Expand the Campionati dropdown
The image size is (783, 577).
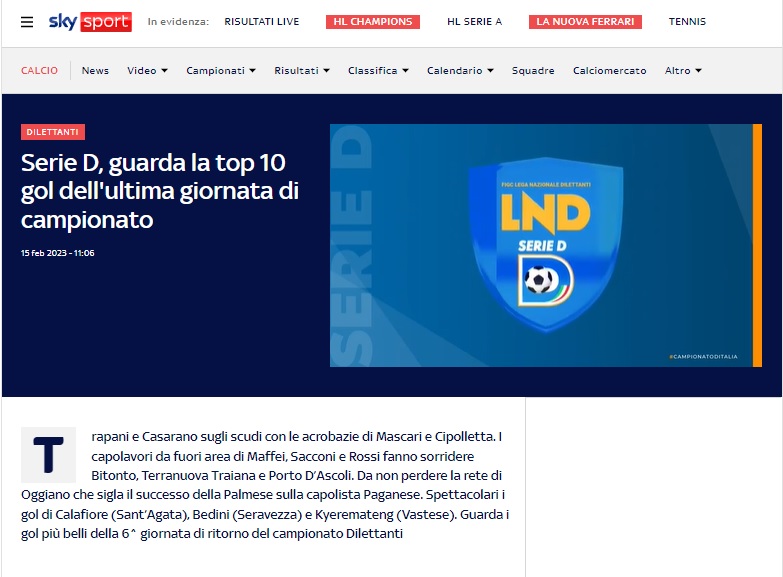pyautogui.click(x=221, y=71)
